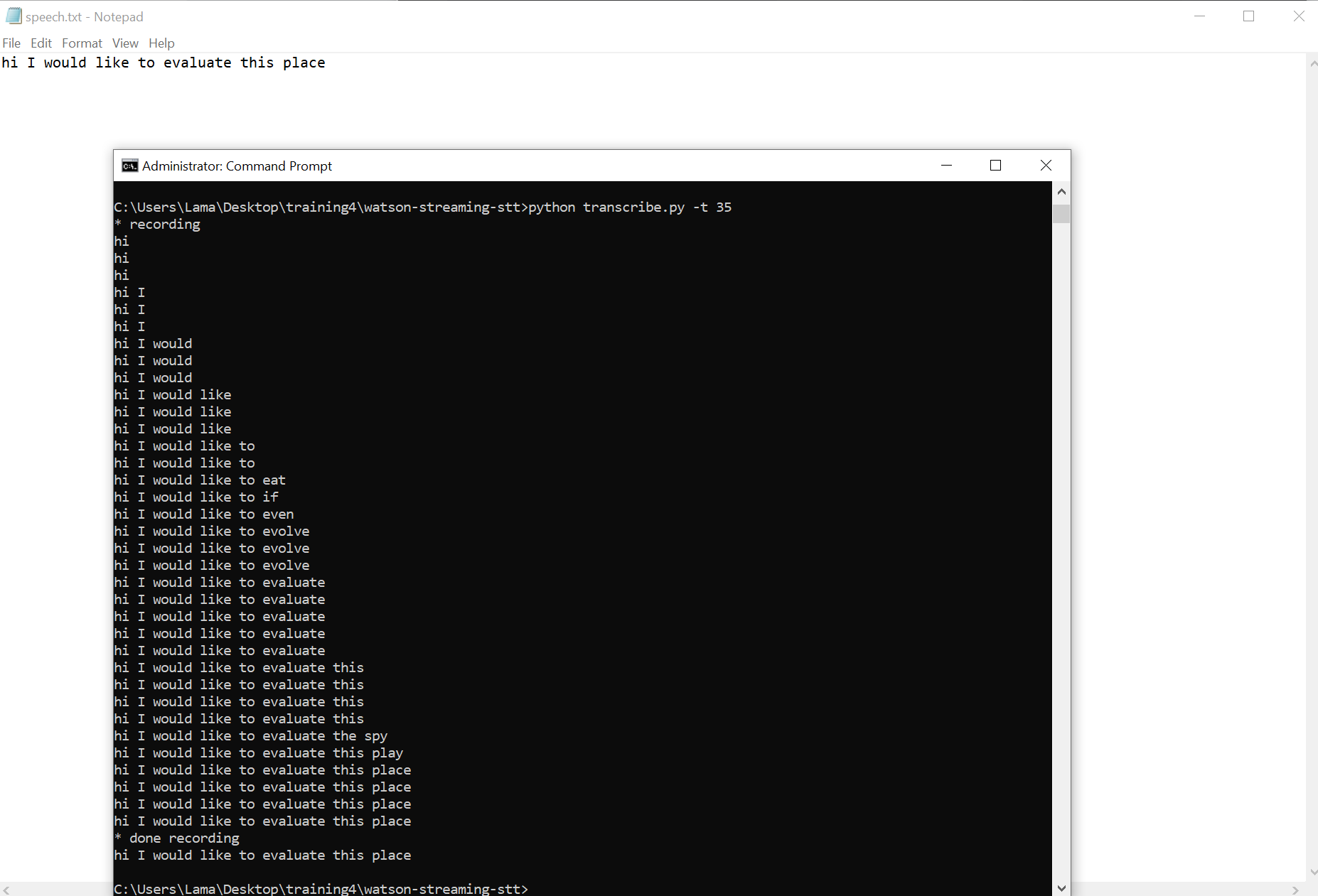Screen dimensions: 1318x896
Task: Open the Edit menu in Notepad
Action: coord(41,43)
